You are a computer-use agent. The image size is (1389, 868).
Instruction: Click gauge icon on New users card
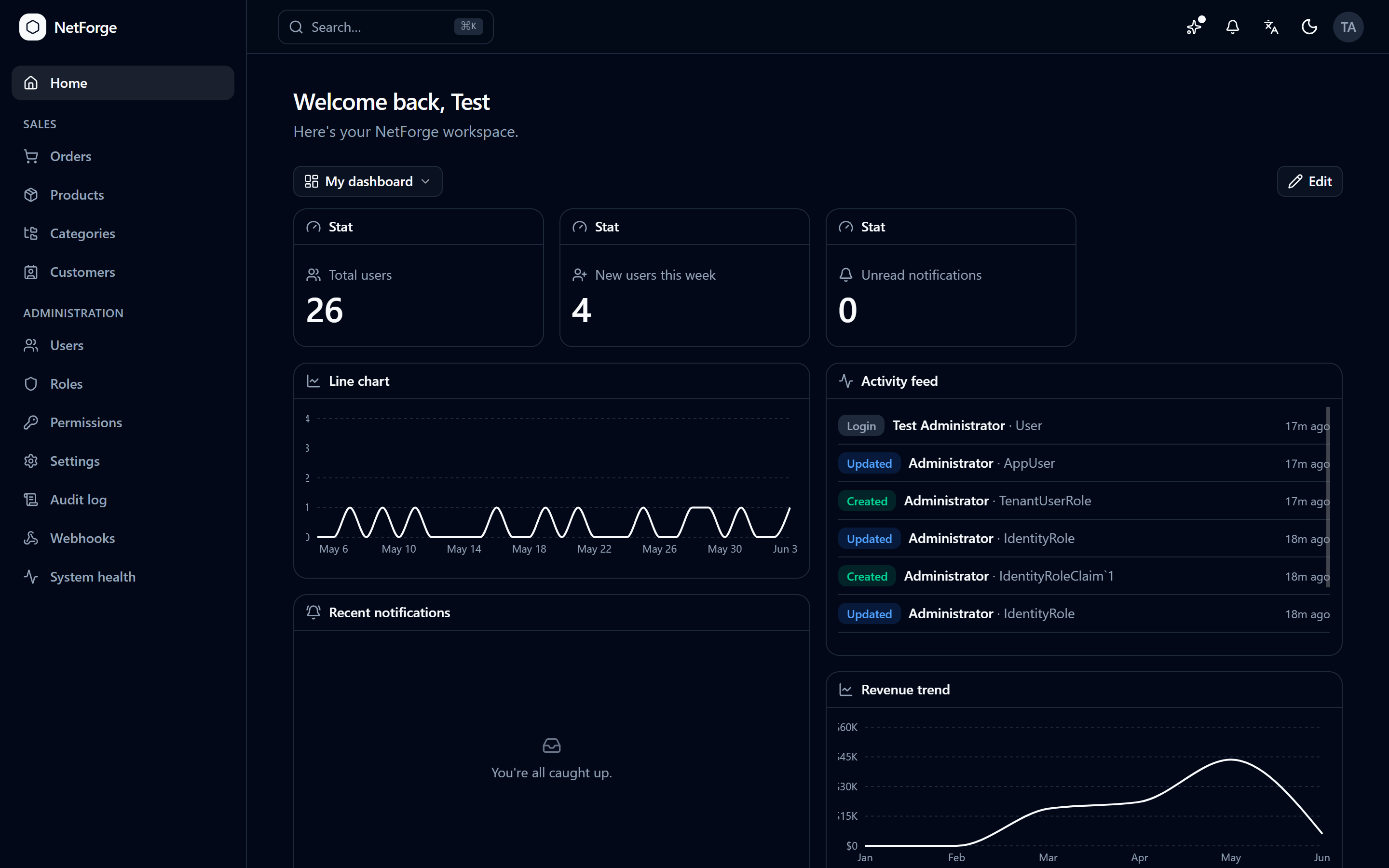[x=580, y=227]
